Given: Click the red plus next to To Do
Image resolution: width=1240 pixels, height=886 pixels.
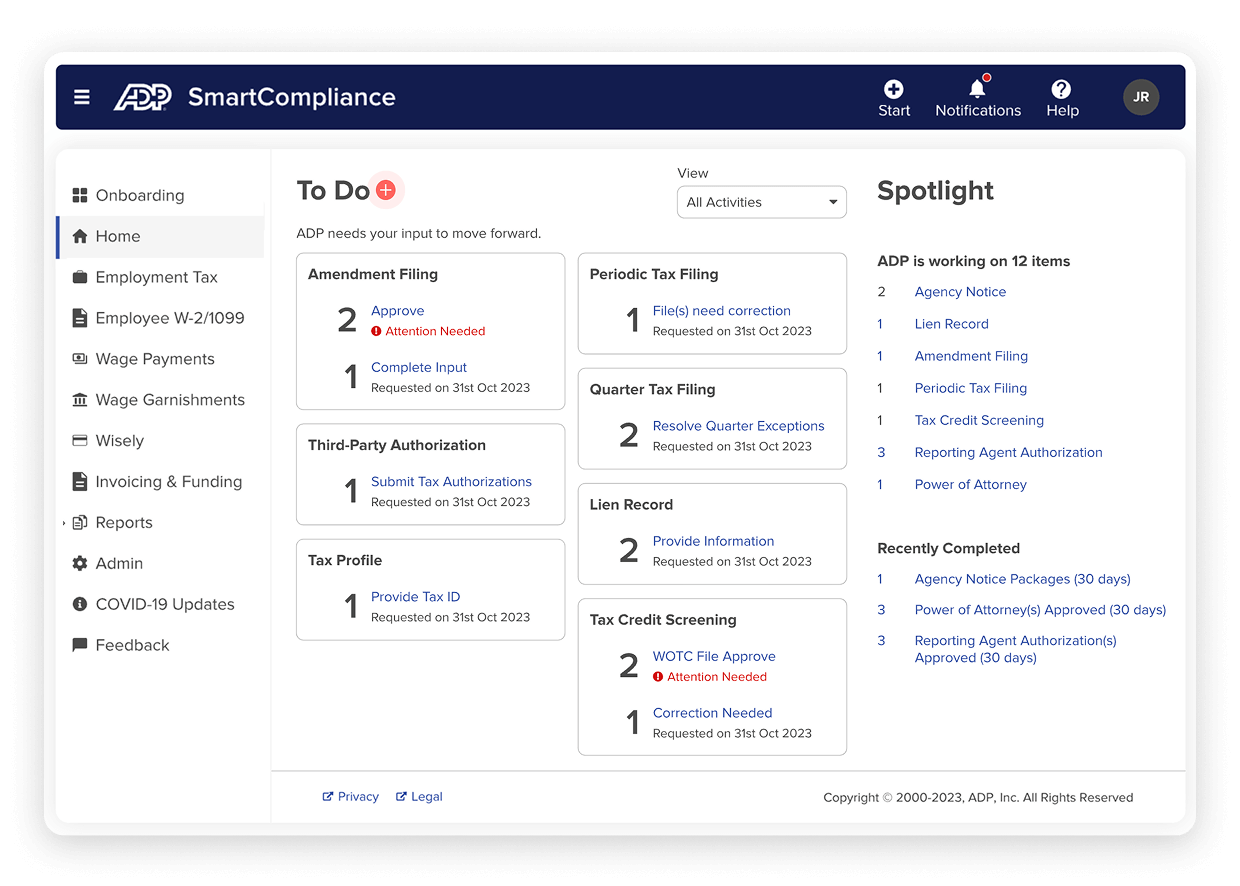Looking at the screenshot, I should click(386, 190).
